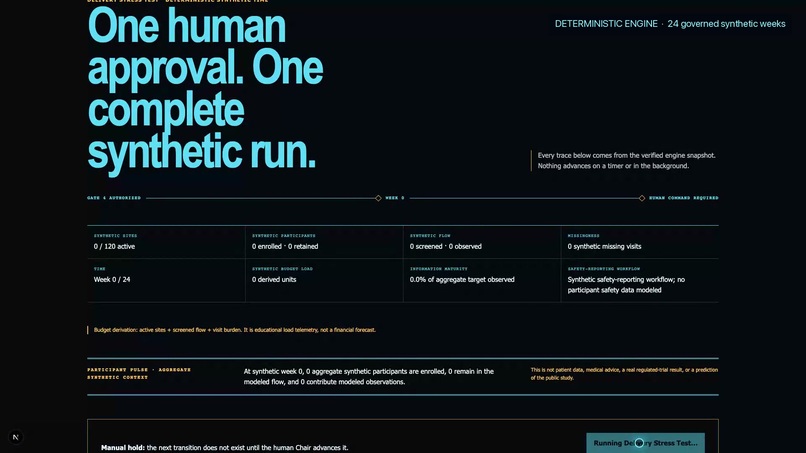Click the 'Synthetic Sites' cell label
Image resolution: width=806 pixels, height=453 pixels.
116,235
